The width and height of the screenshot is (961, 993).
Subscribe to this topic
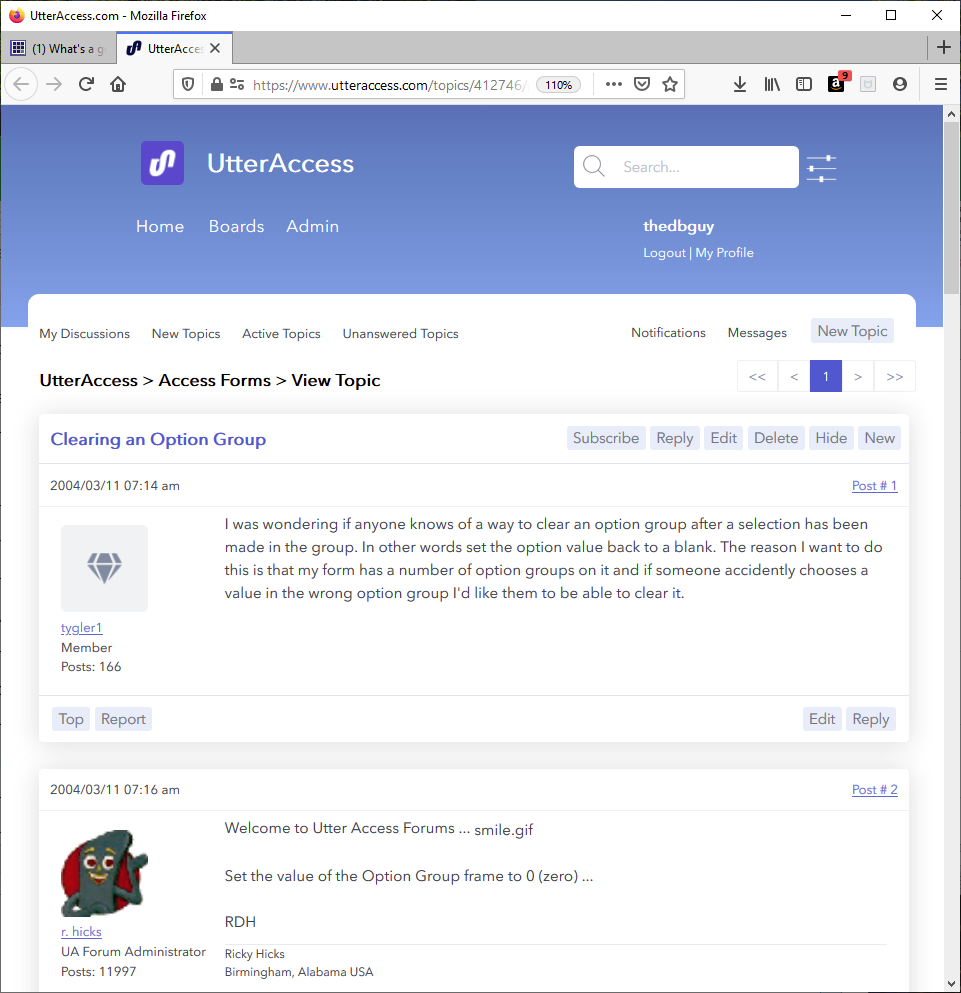[606, 438]
